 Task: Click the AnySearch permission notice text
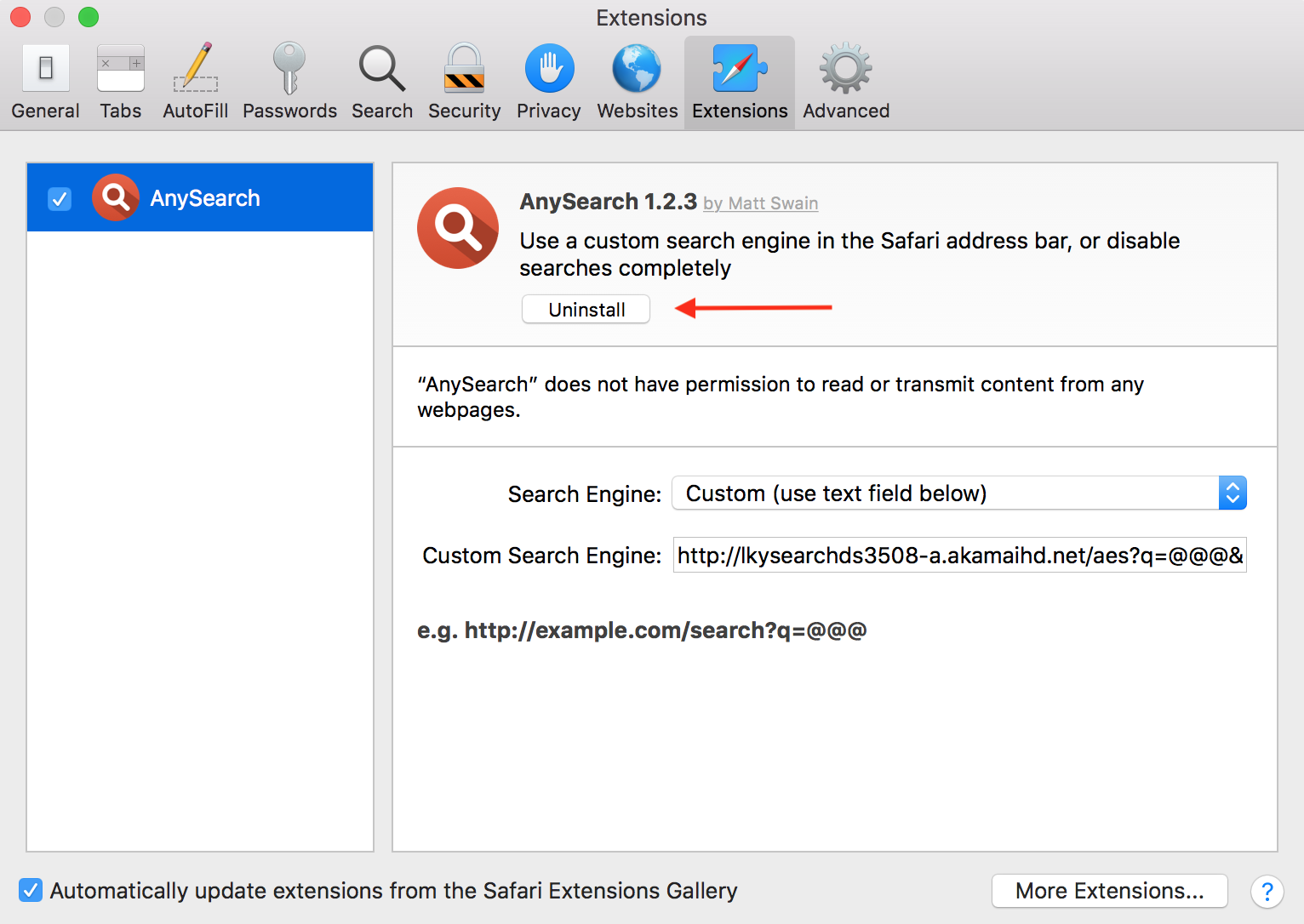pos(781,396)
